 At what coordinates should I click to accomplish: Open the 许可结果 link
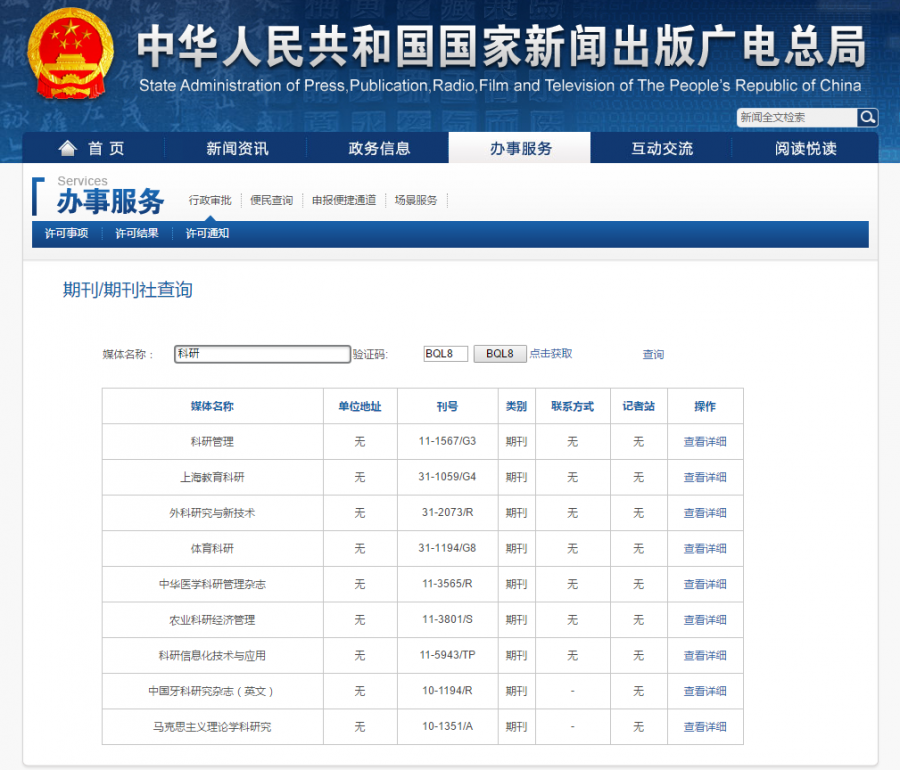tap(137, 233)
